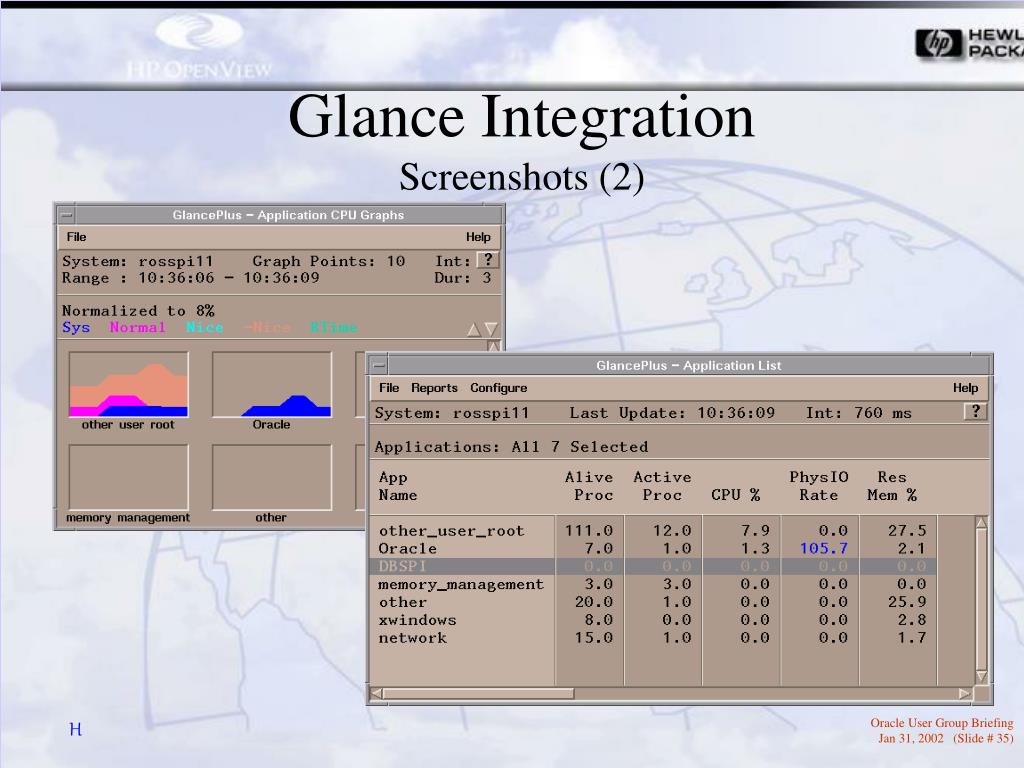Click CPU % column header

pyautogui.click(x=735, y=495)
